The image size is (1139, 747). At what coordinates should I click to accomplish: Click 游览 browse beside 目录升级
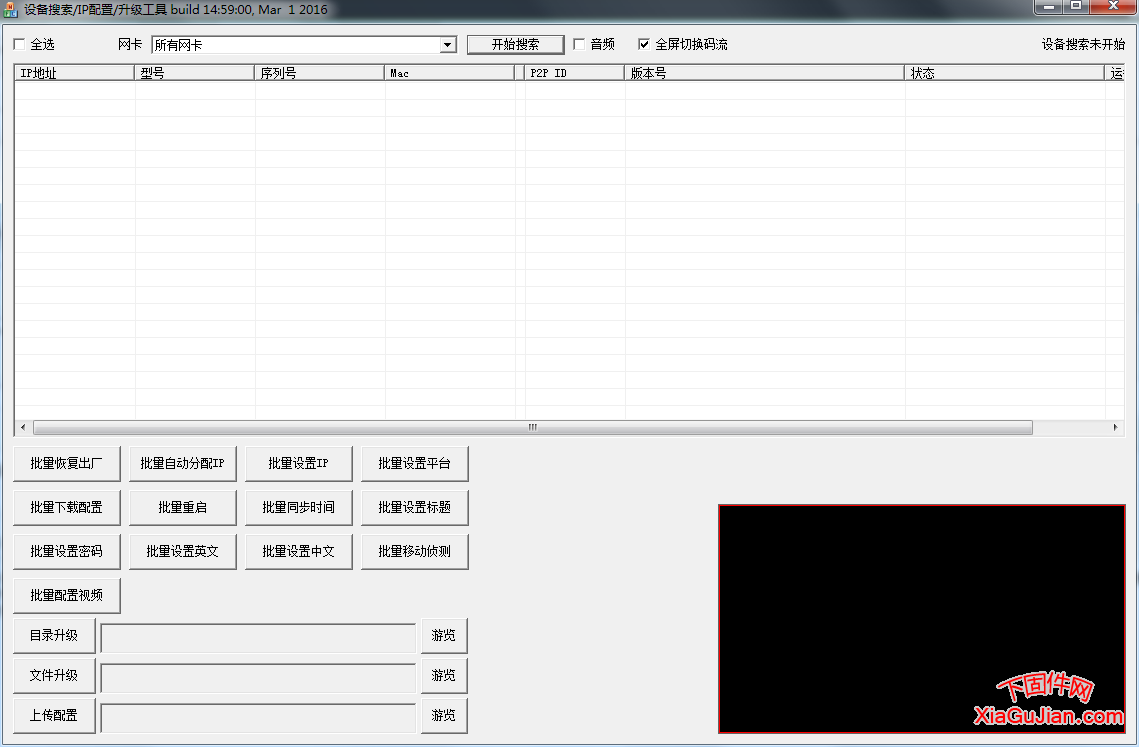[444, 636]
